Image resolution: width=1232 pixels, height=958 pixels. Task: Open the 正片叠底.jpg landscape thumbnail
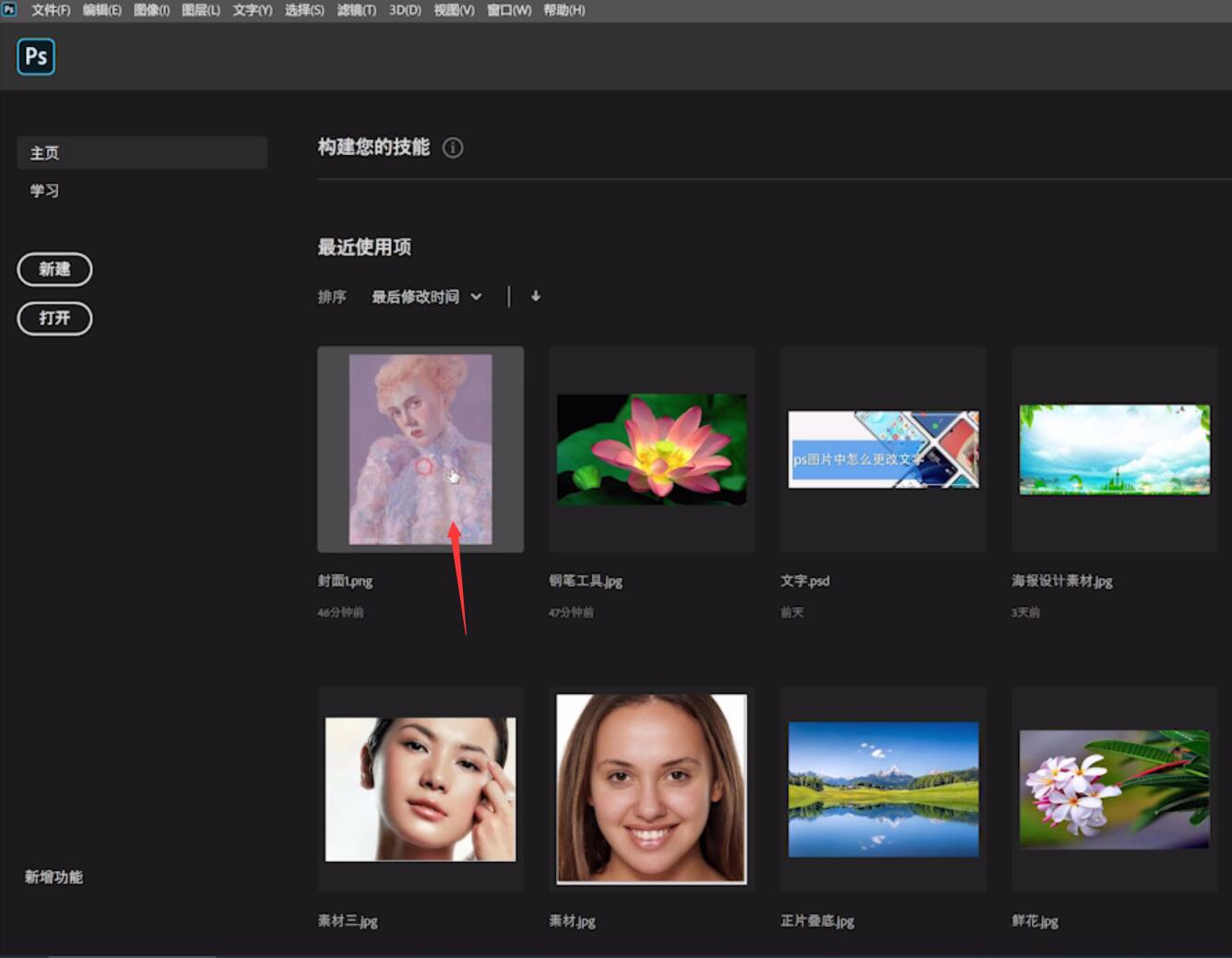(883, 789)
